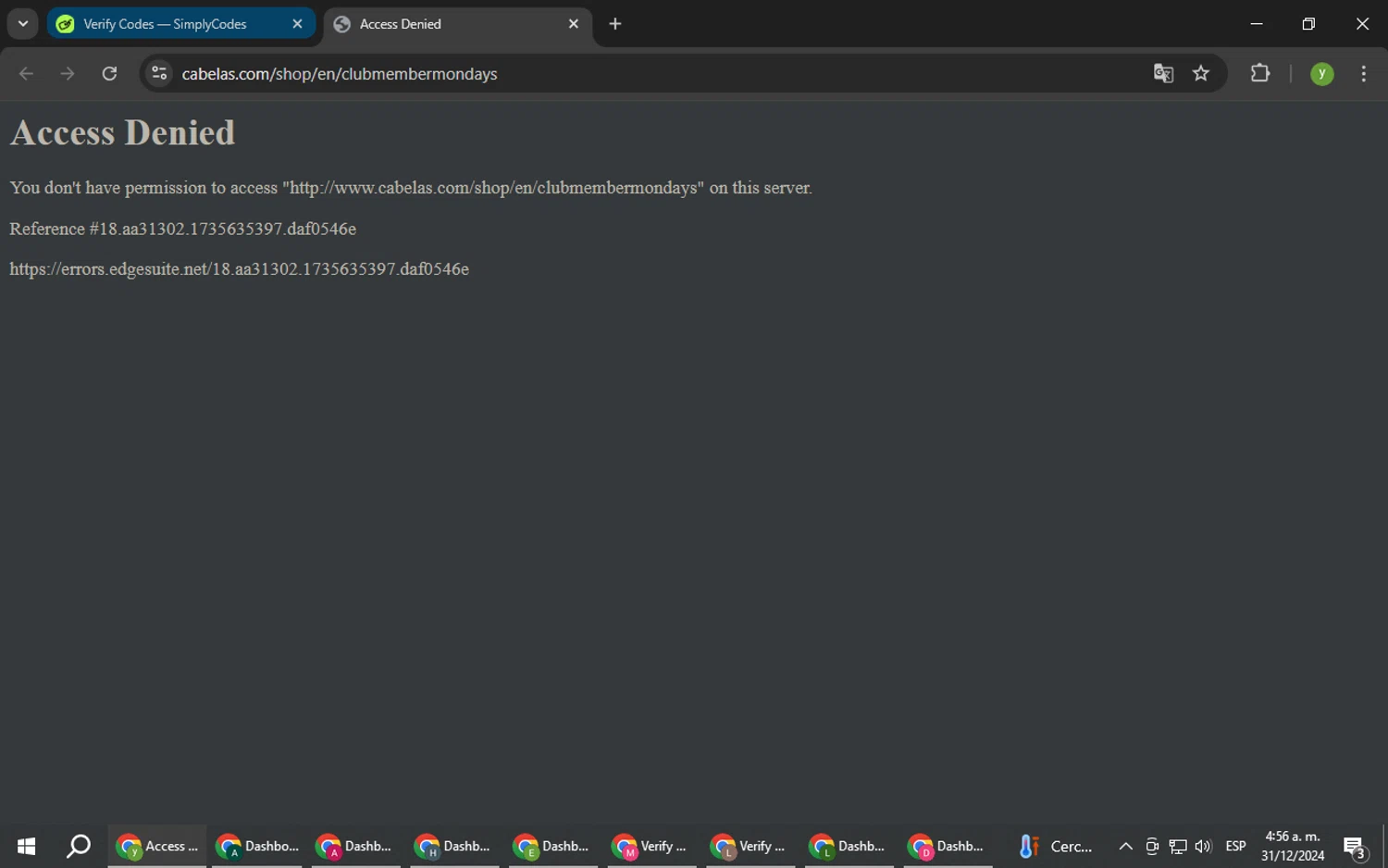Open the Windows Start menu
1388x868 pixels.
(x=26, y=846)
